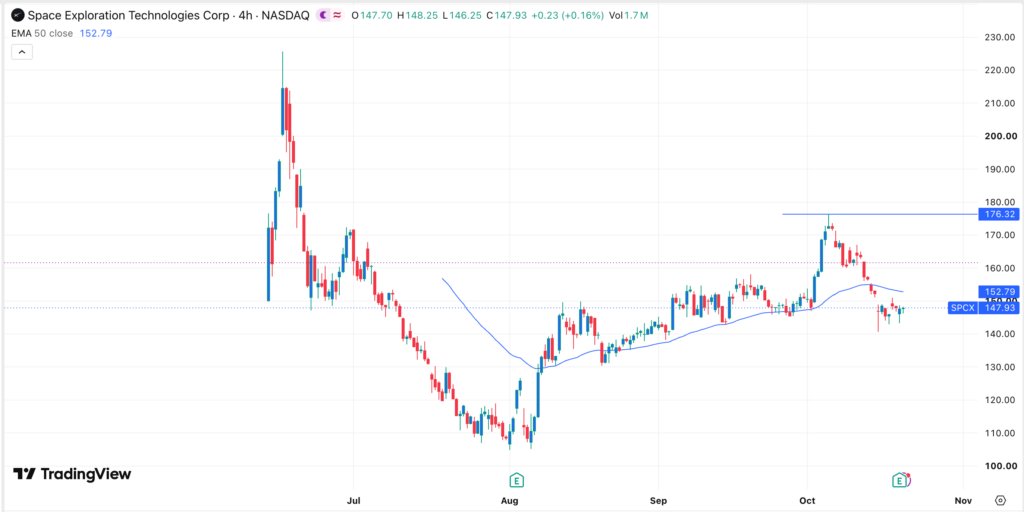Select the blue horizontal line at 176.32
1024x512 pixels.
pyautogui.click(x=880, y=214)
